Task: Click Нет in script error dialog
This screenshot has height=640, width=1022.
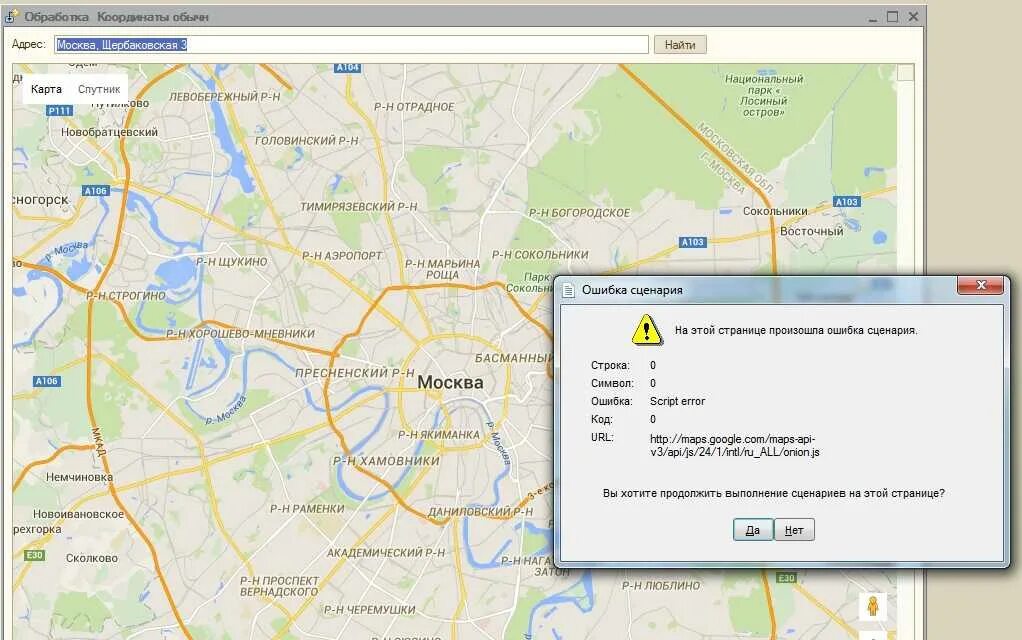Action: 794,530
